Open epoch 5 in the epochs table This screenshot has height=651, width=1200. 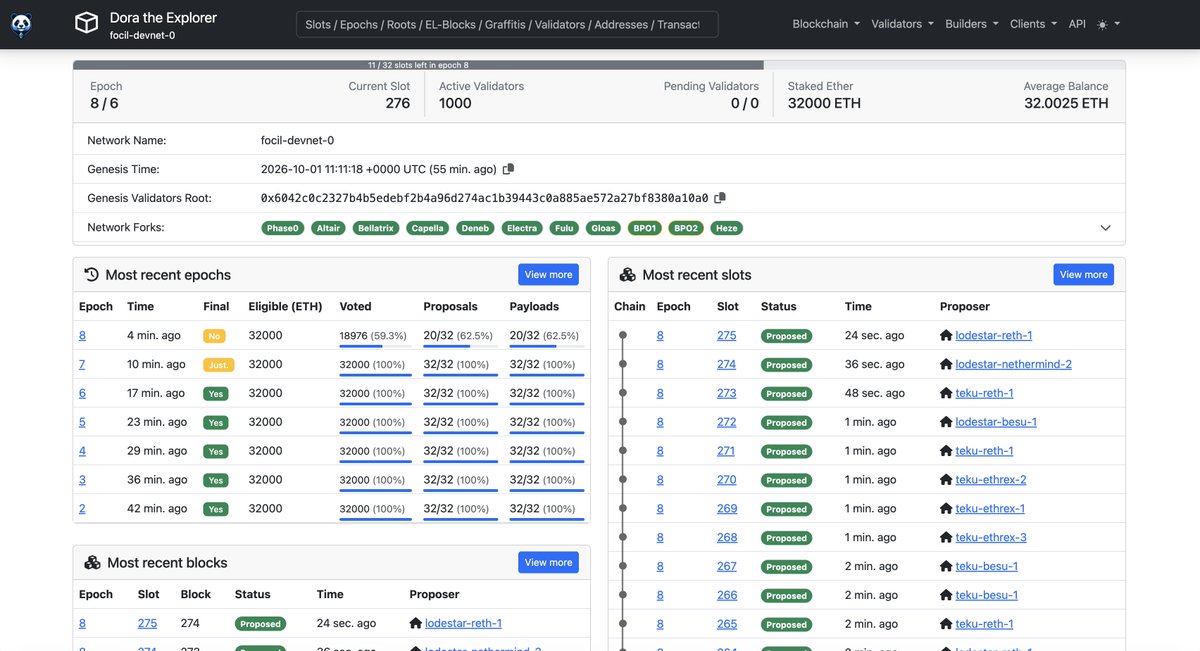pyautogui.click(x=82, y=422)
